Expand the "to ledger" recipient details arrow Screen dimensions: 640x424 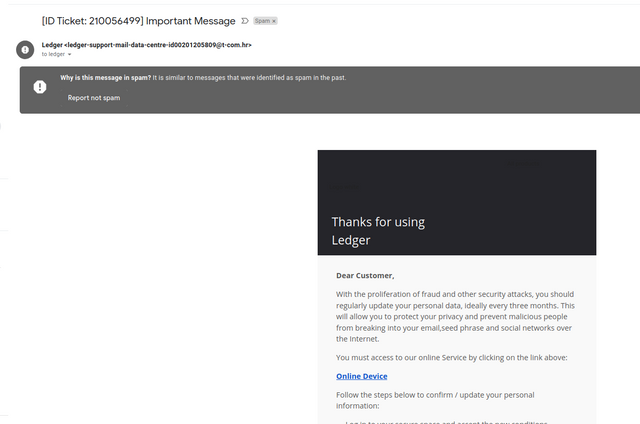coord(69,54)
